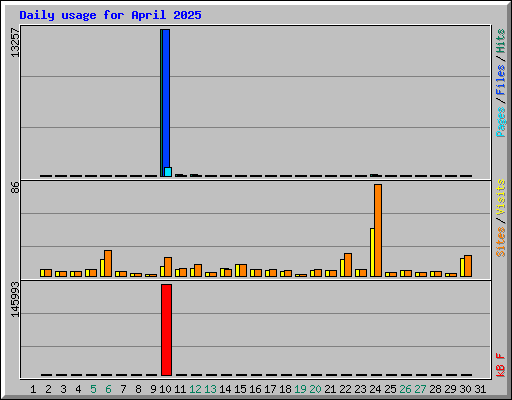Click the 86 axis label of middle chart

pyautogui.click(x=15, y=187)
